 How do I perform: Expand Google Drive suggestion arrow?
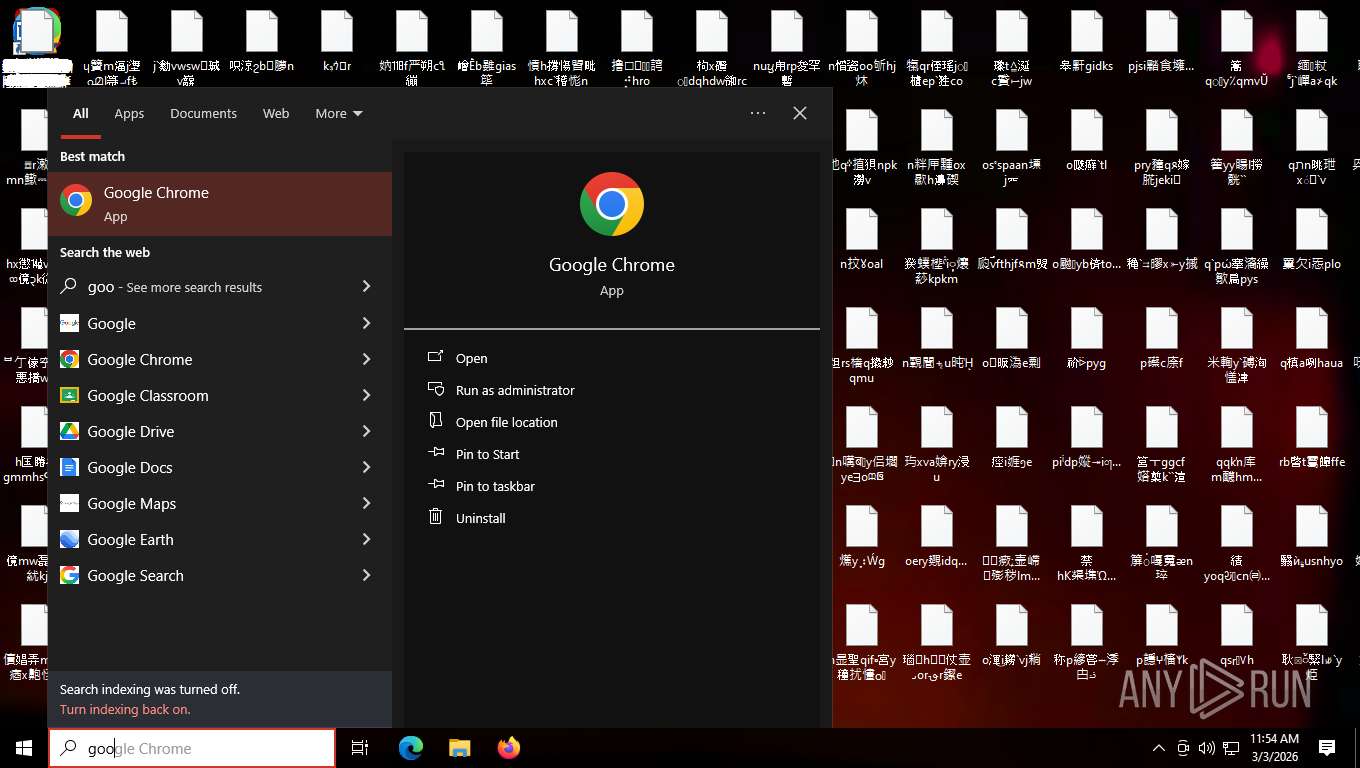click(366, 431)
